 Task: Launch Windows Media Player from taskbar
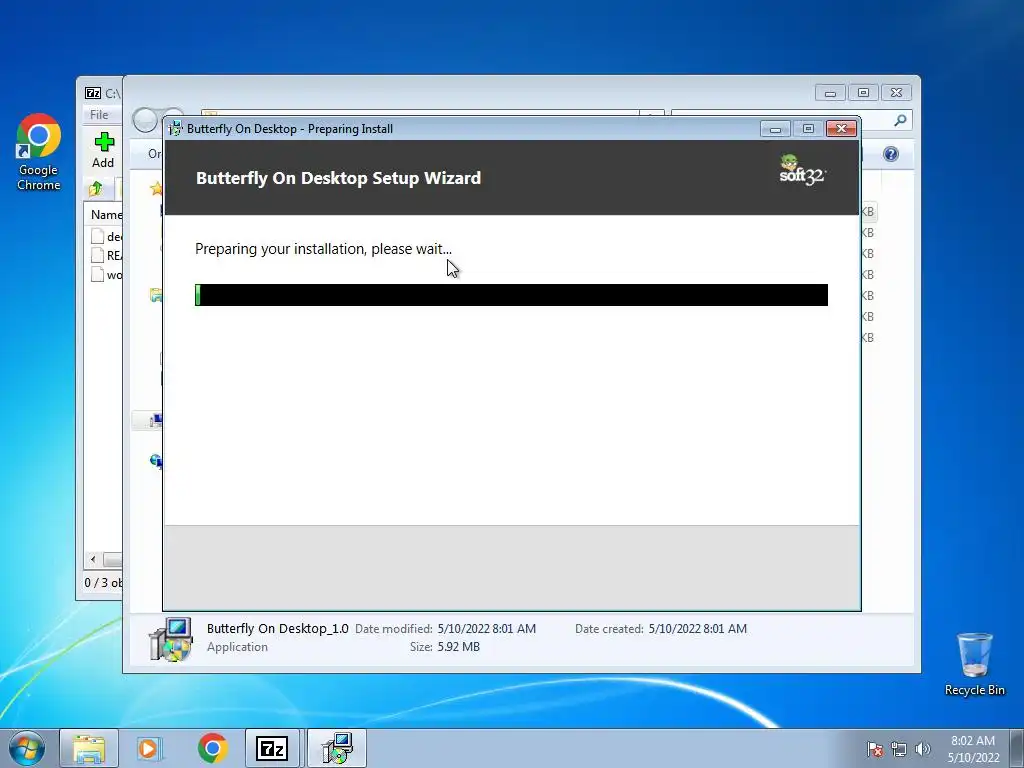[149, 748]
